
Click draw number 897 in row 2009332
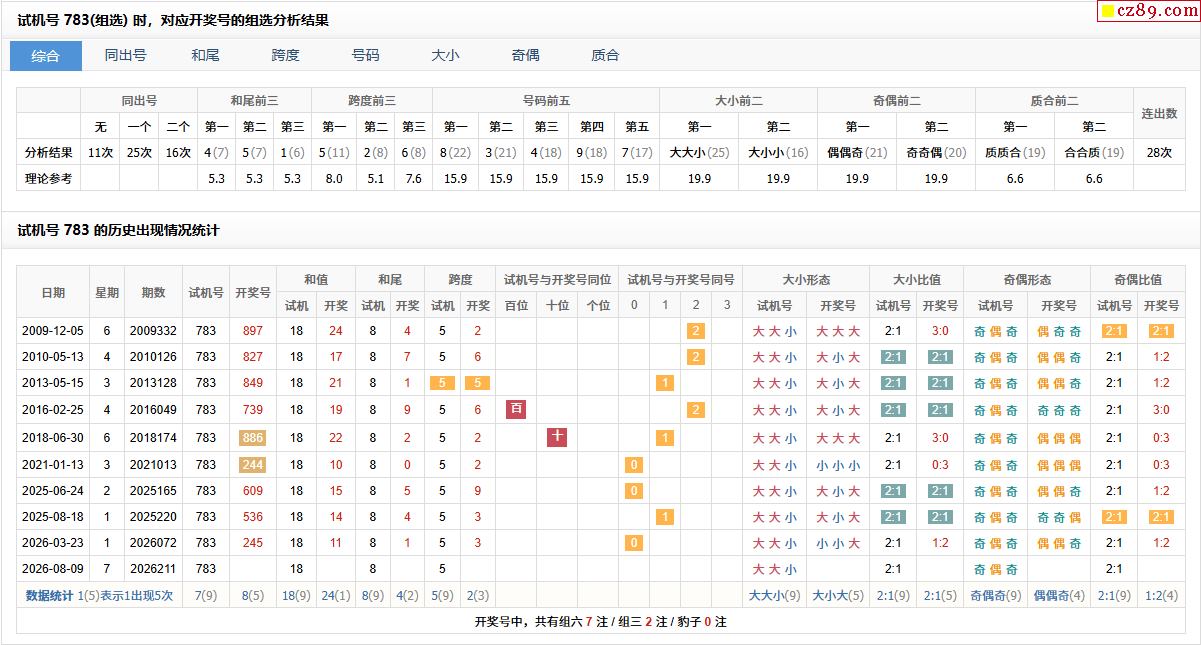click(253, 331)
